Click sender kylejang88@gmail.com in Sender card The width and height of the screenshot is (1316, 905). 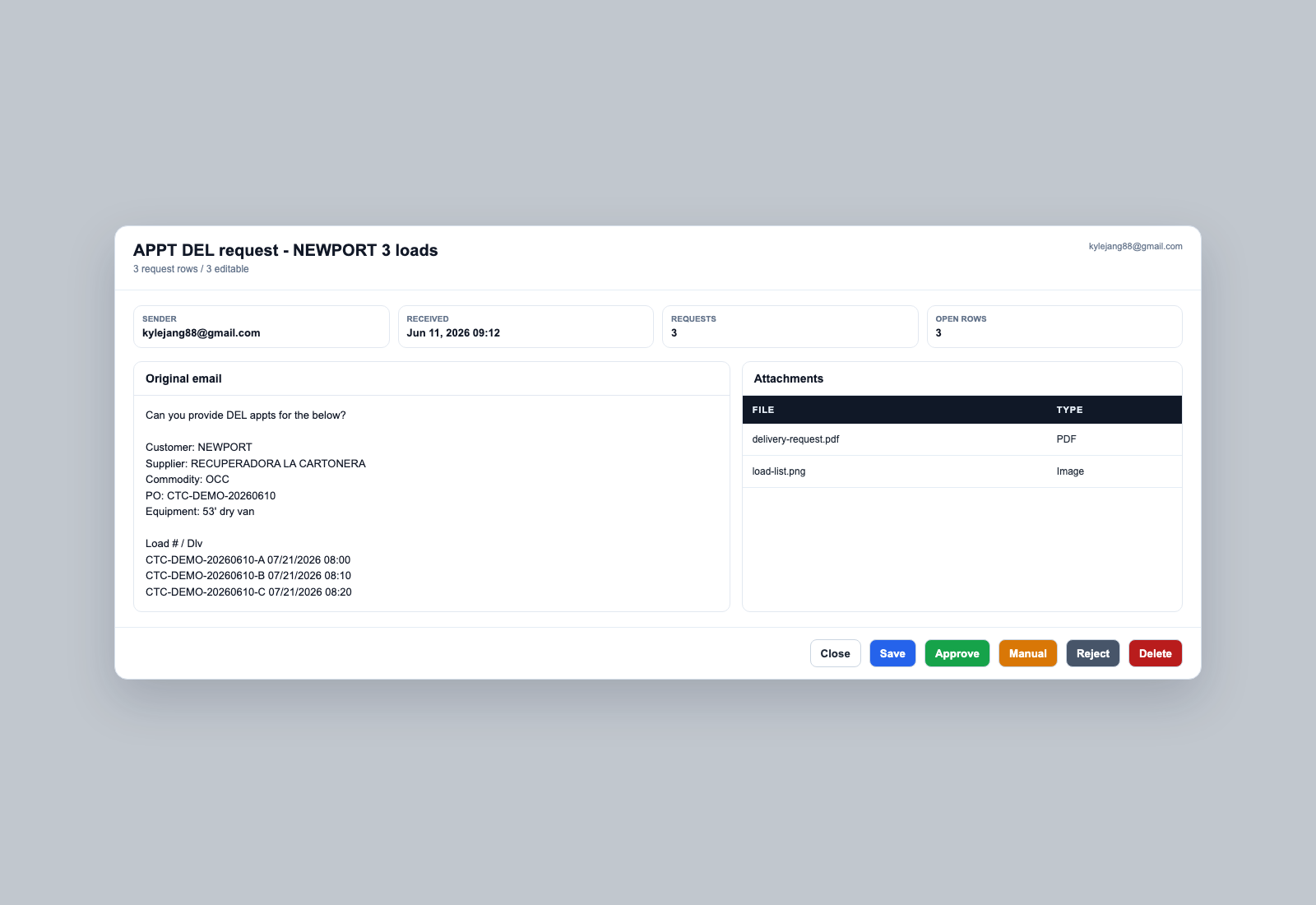202,333
